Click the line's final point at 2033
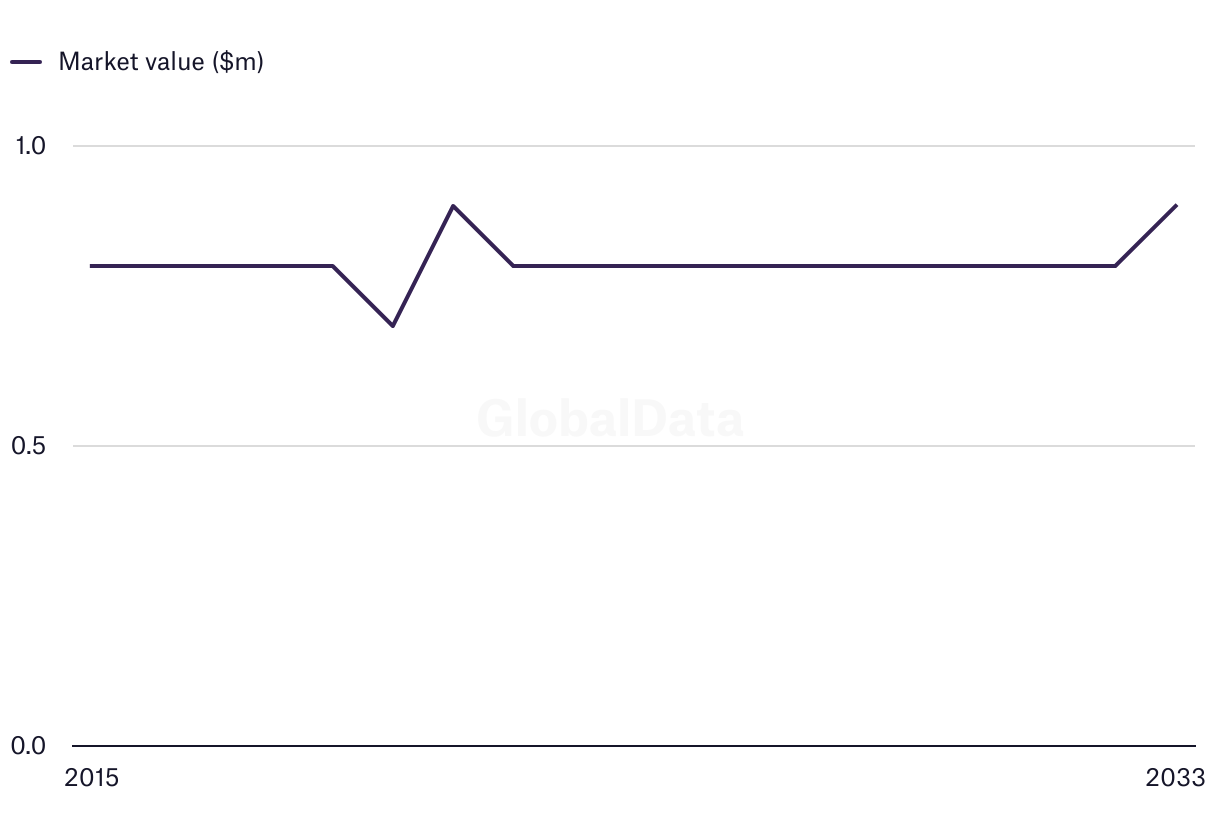1220x836 pixels. (1176, 206)
